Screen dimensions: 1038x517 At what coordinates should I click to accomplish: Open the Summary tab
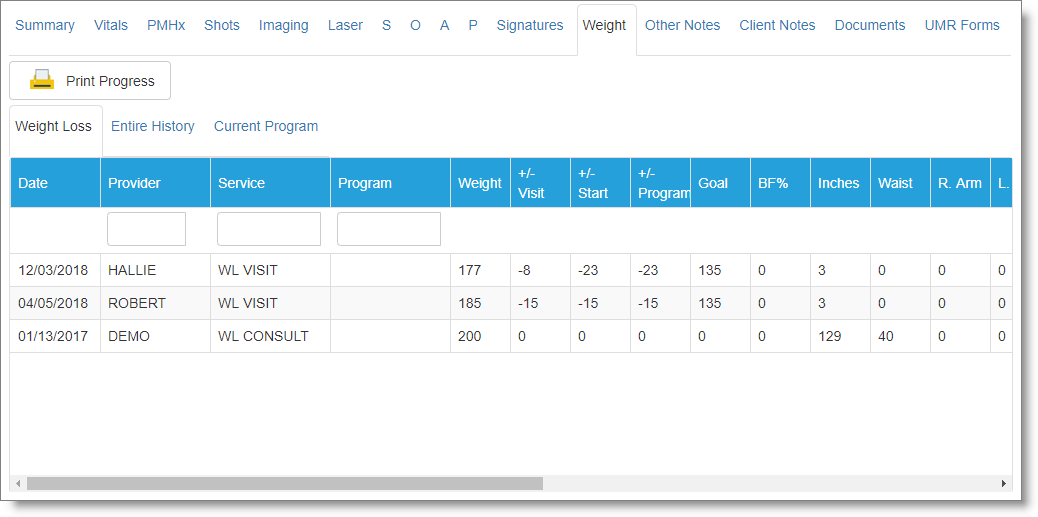(45, 25)
